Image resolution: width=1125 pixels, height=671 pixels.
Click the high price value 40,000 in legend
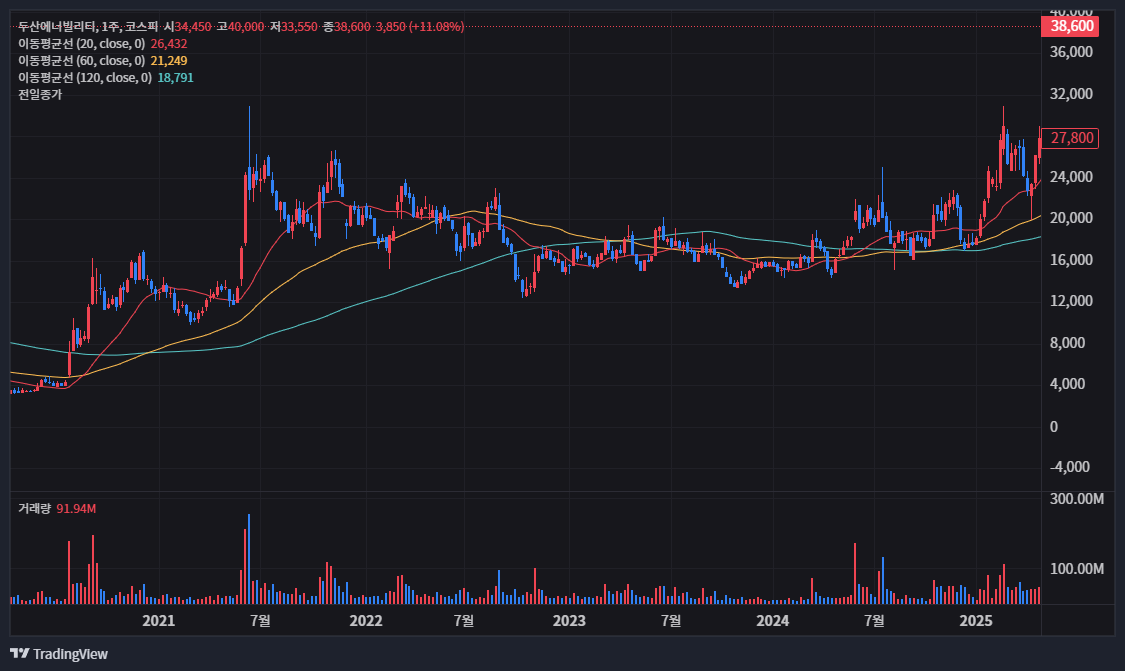(x=246, y=27)
